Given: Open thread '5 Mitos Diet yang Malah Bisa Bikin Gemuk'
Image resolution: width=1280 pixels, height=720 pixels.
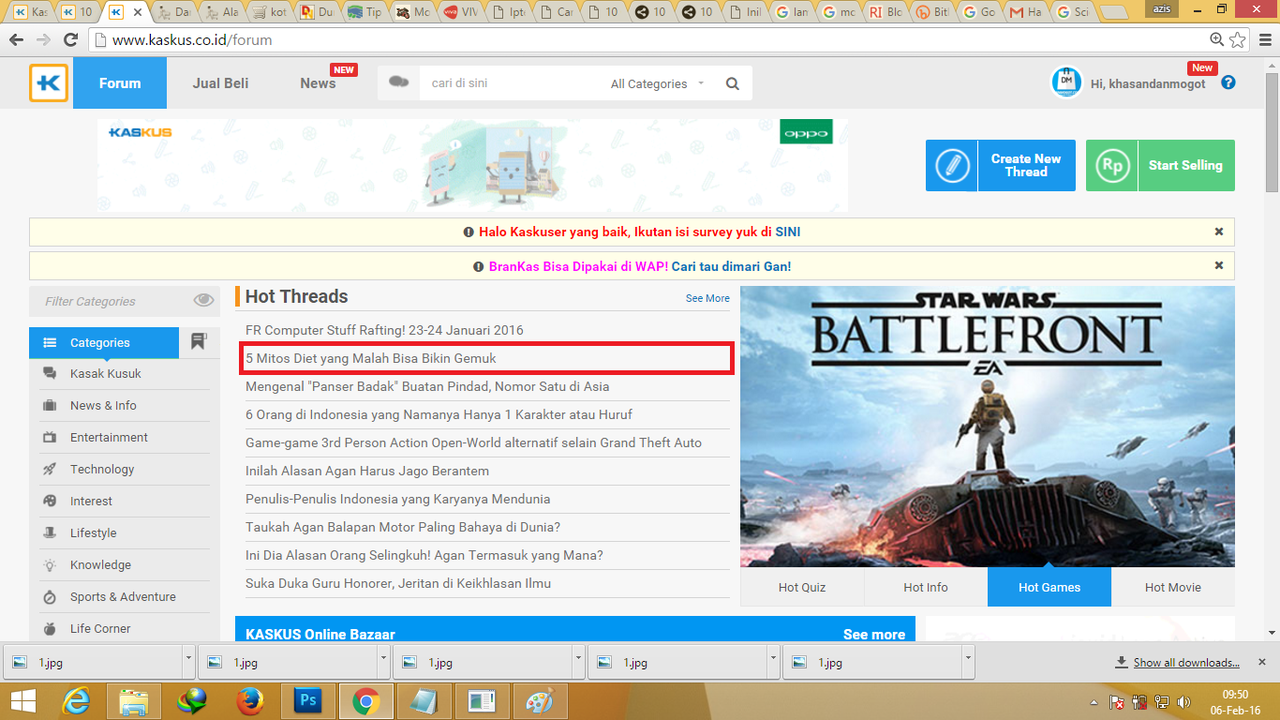Looking at the screenshot, I should point(371,358).
